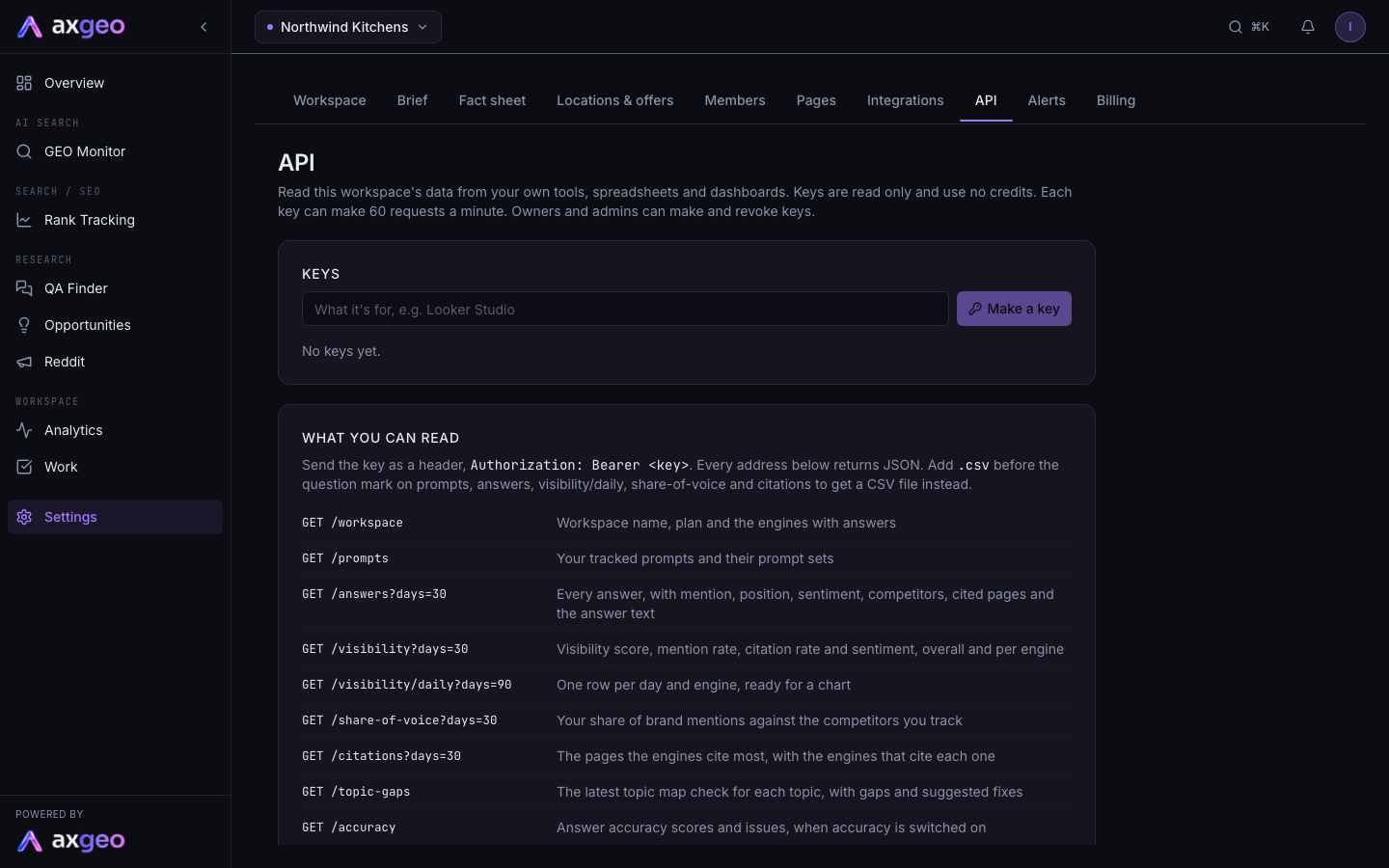This screenshot has height=868, width=1389.
Task: Open the Northwind Kitchens workspace dropdown
Action: [x=348, y=27]
